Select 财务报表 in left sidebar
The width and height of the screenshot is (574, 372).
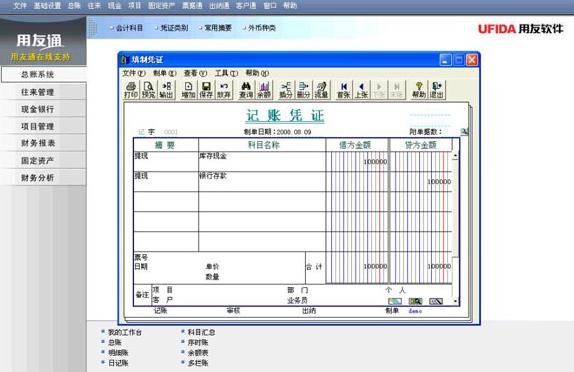(x=44, y=143)
